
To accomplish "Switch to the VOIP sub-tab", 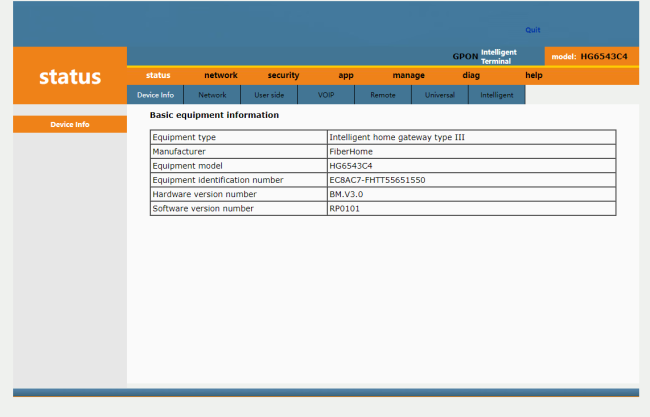I will pyautogui.click(x=326, y=95).
